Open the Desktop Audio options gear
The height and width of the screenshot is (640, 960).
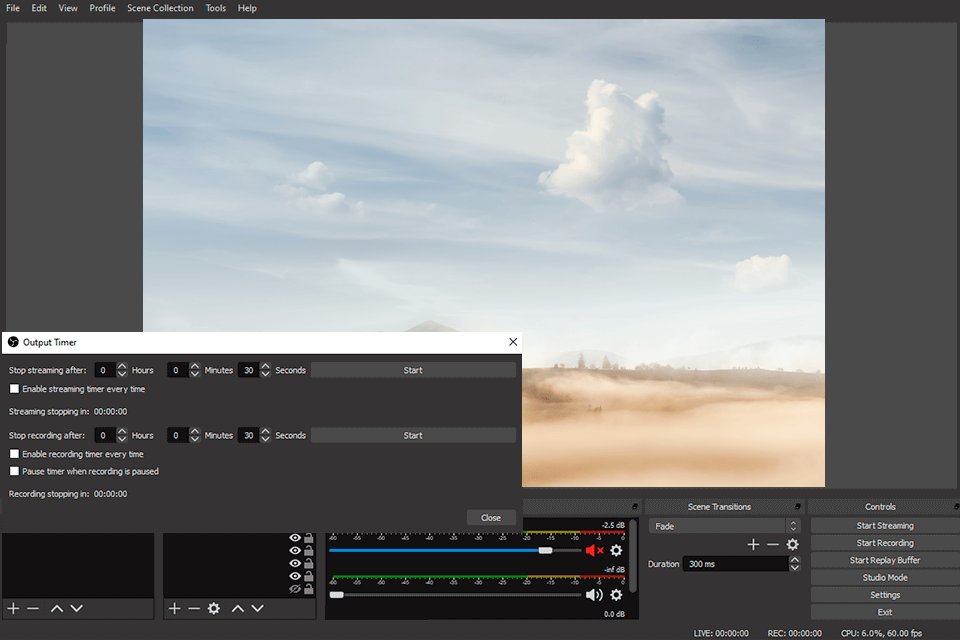pos(615,550)
